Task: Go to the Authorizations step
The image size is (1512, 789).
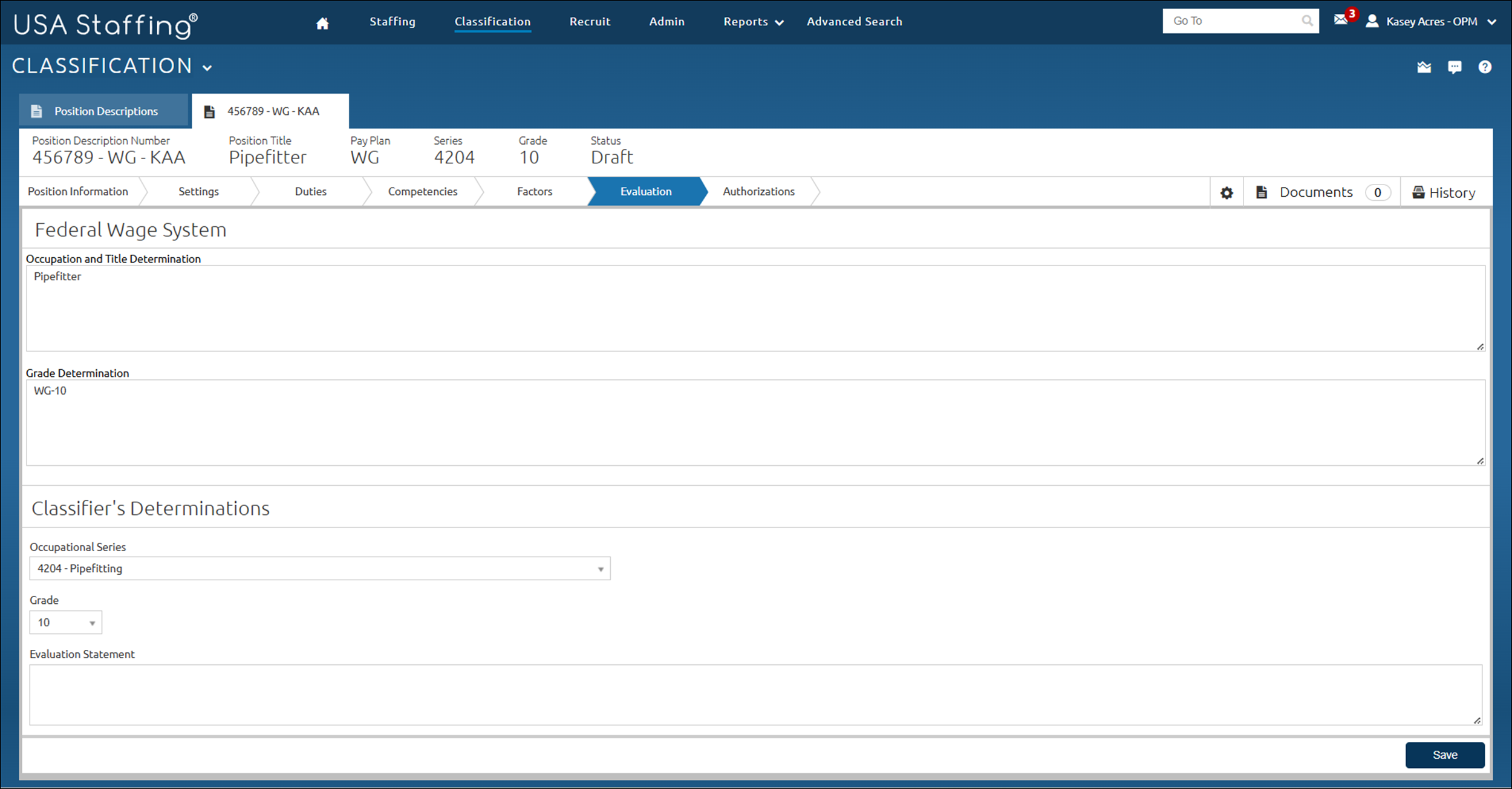Action: pos(758,191)
